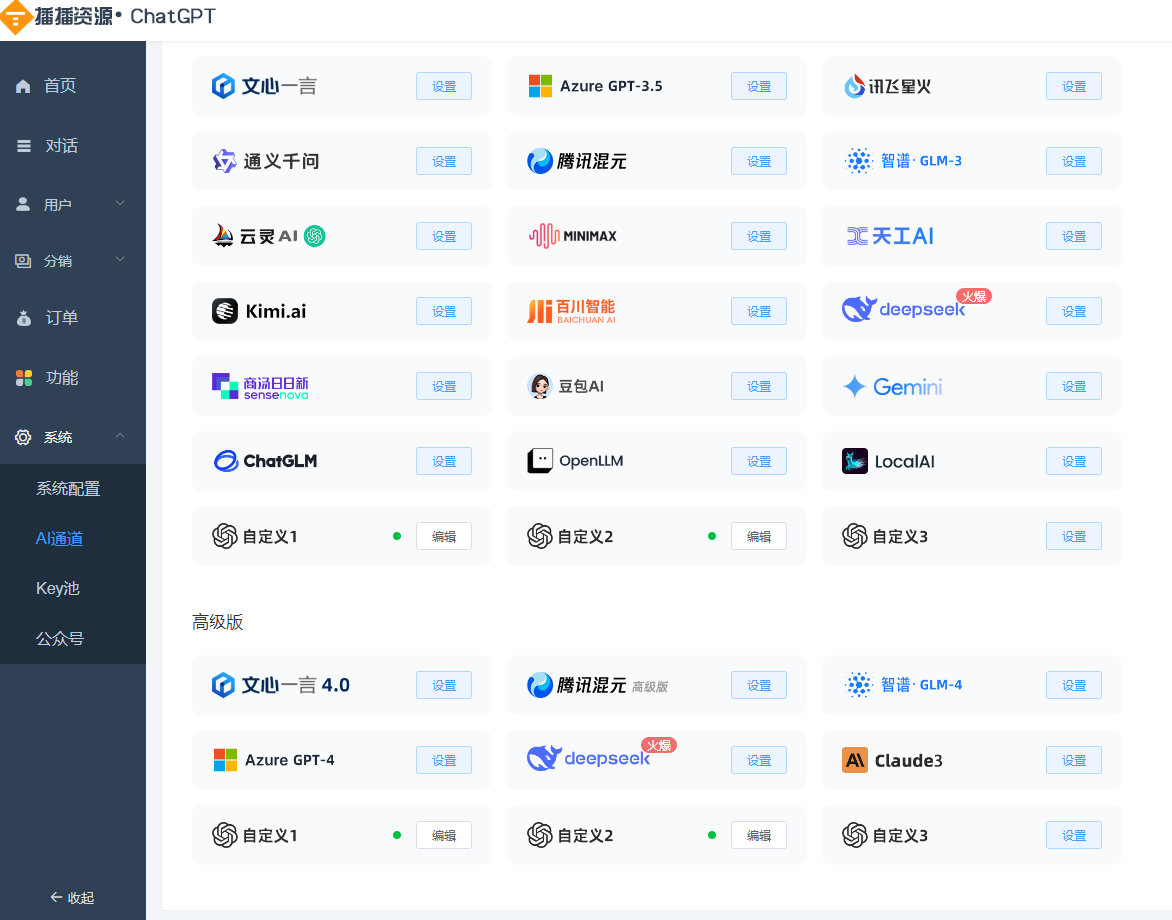The width and height of the screenshot is (1172, 920).
Task: Click 设置 for 讯飞星火
Action: [1074, 86]
